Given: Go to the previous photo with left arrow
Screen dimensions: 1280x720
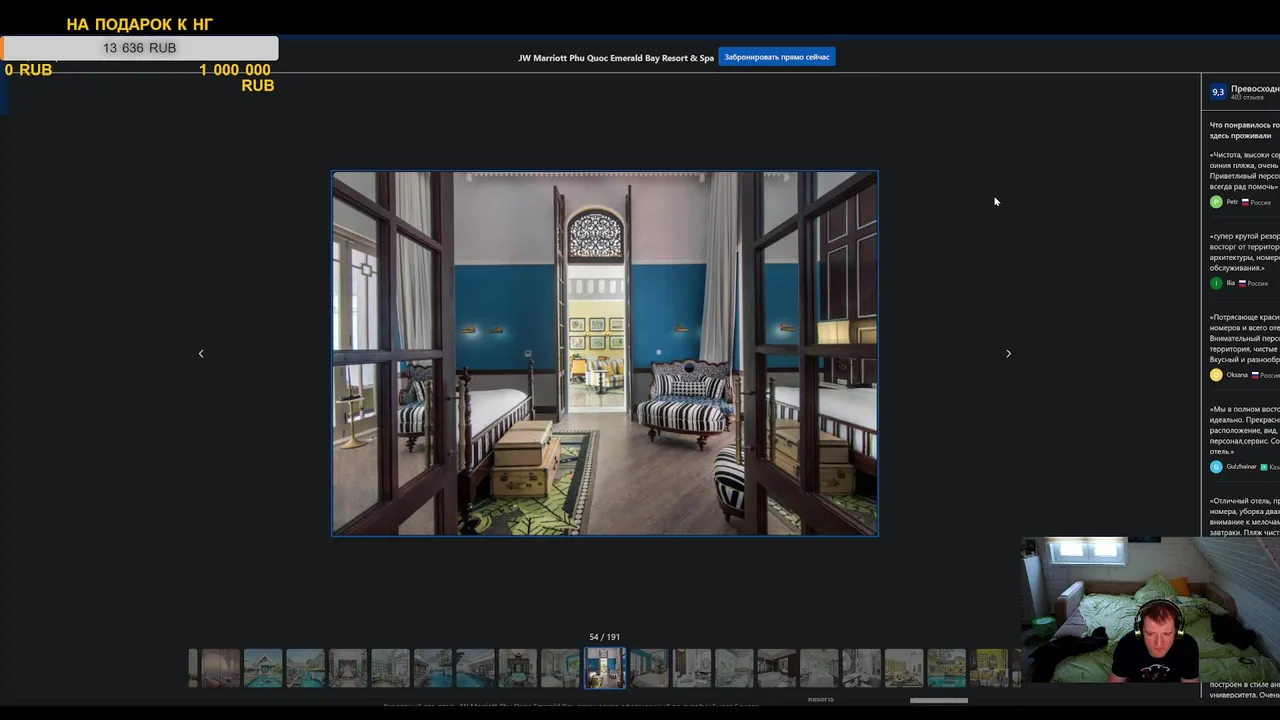Looking at the screenshot, I should 201,353.
